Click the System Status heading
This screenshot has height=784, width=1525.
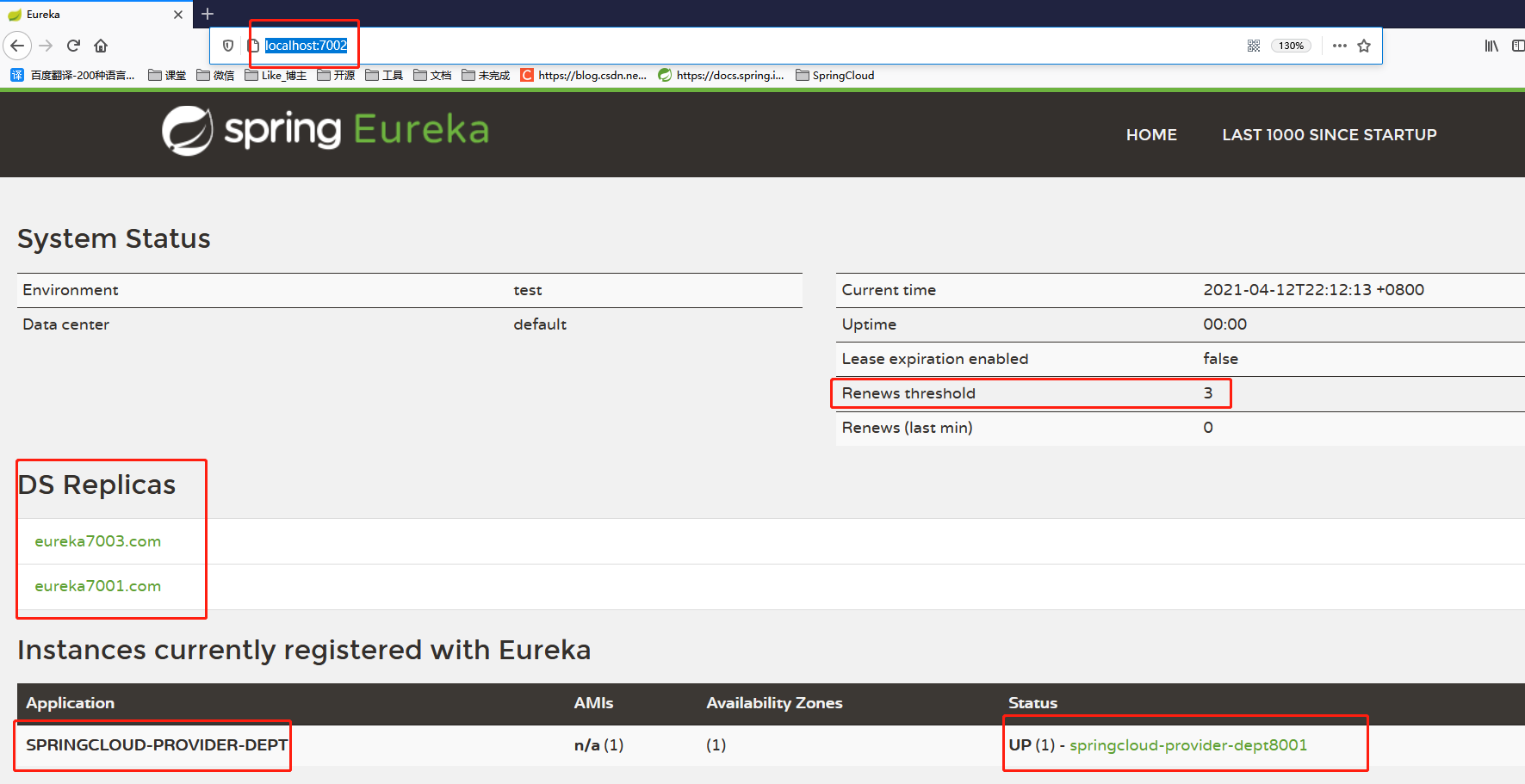(x=114, y=238)
